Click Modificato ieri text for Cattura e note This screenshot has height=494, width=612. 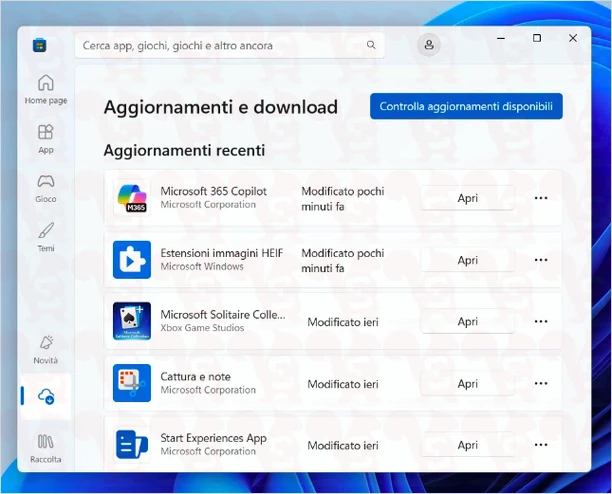pyautogui.click(x=343, y=384)
